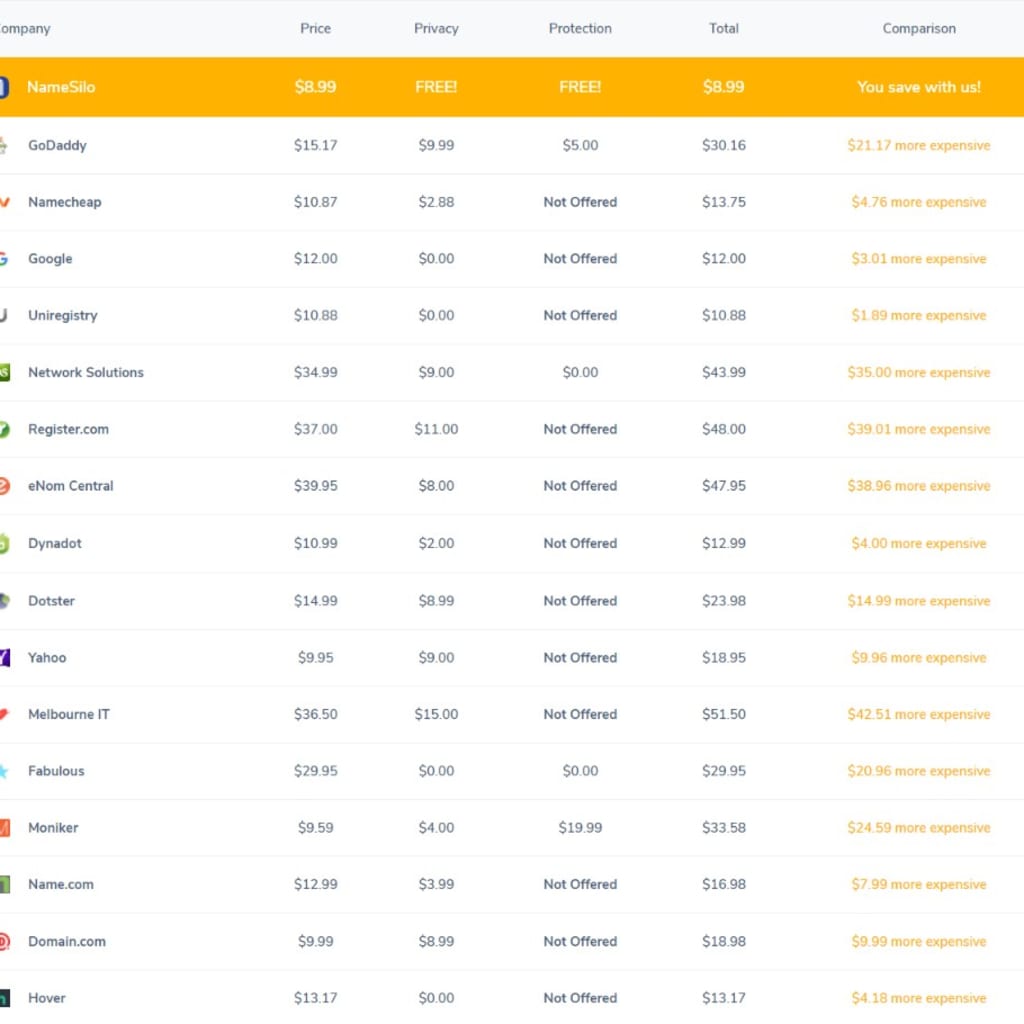Click Dotster total $23.98
This screenshot has width=1024, height=1024.
pos(724,601)
